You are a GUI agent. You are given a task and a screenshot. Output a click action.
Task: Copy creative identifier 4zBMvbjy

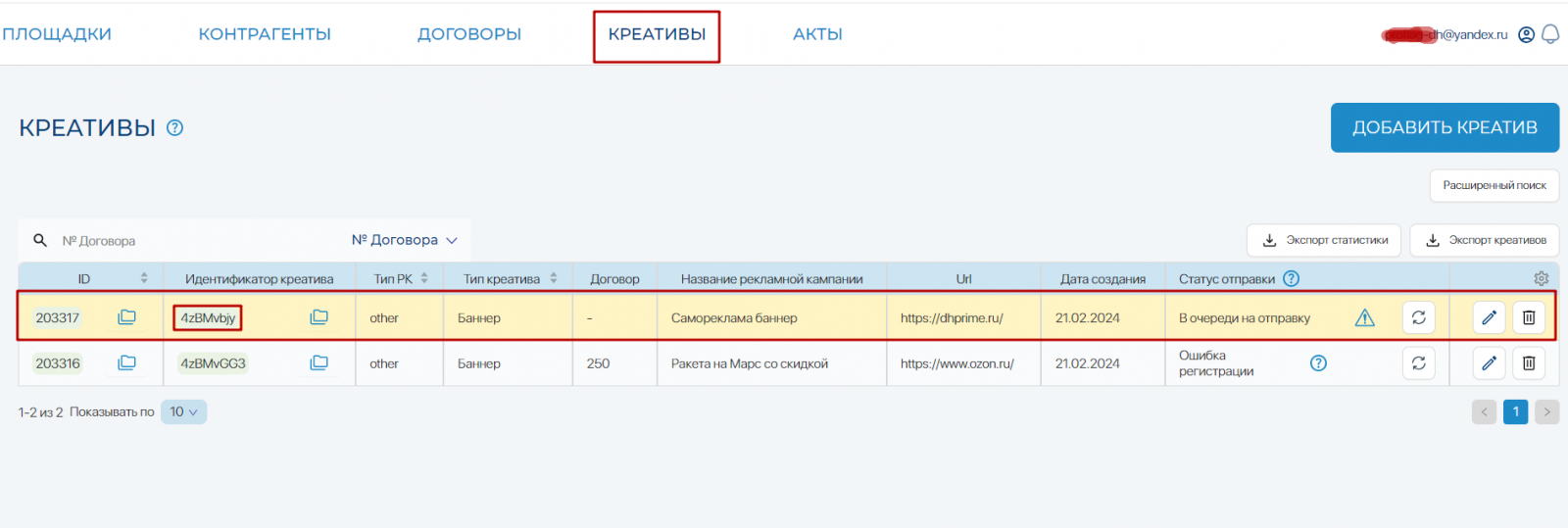pyautogui.click(x=318, y=317)
